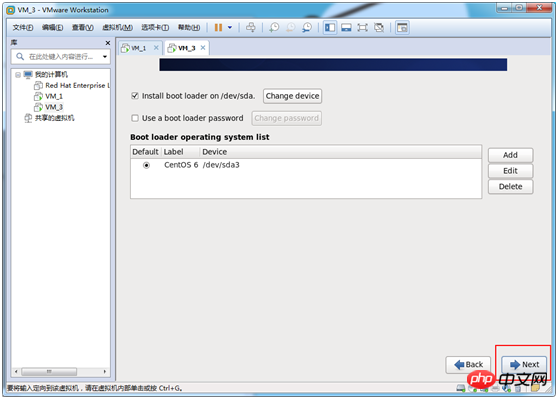This screenshot has width=558, height=399.
Task: Open the library search filter dropdown
Action: pos(105,57)
